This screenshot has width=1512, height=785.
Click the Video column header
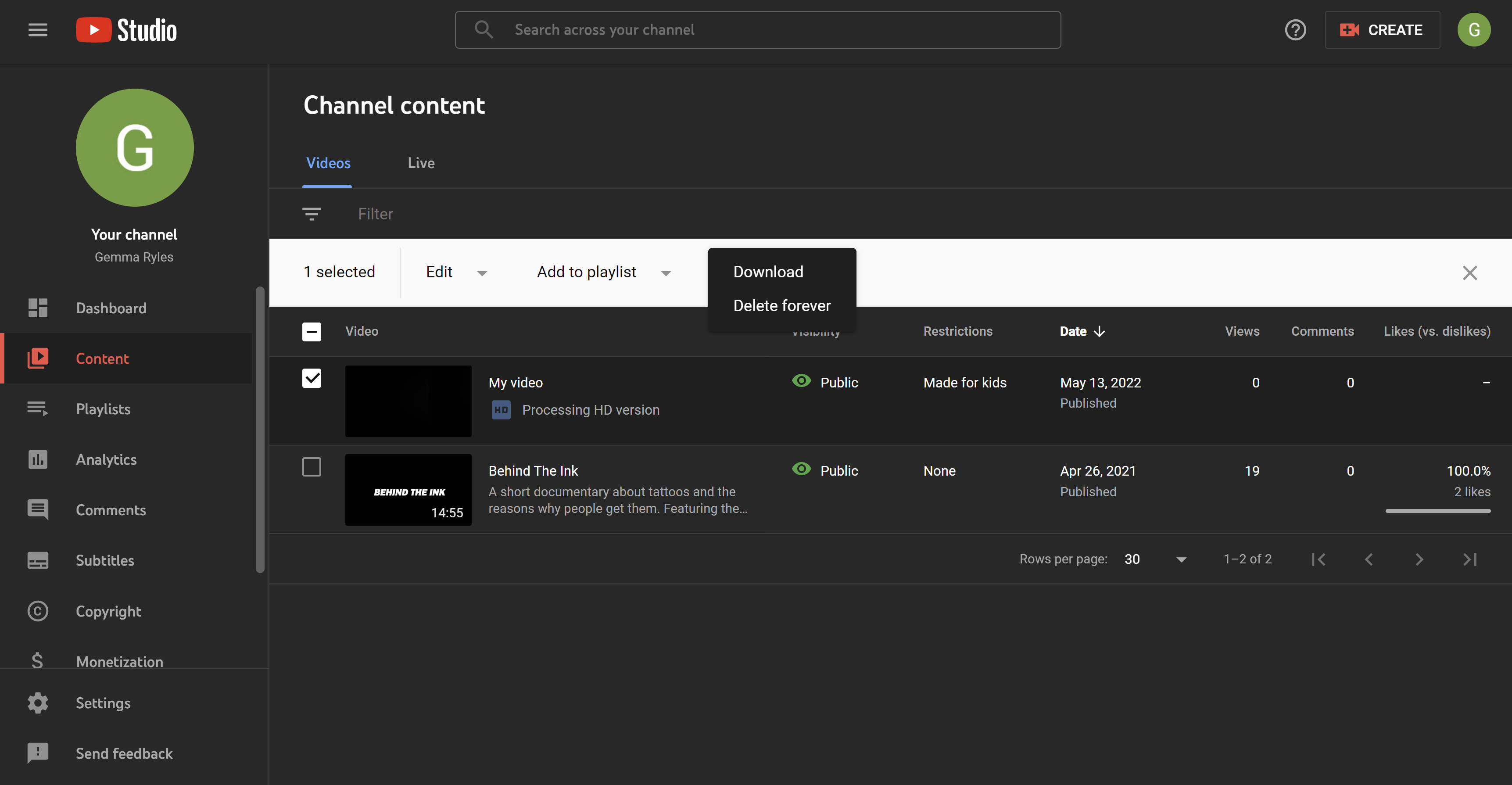362,332
